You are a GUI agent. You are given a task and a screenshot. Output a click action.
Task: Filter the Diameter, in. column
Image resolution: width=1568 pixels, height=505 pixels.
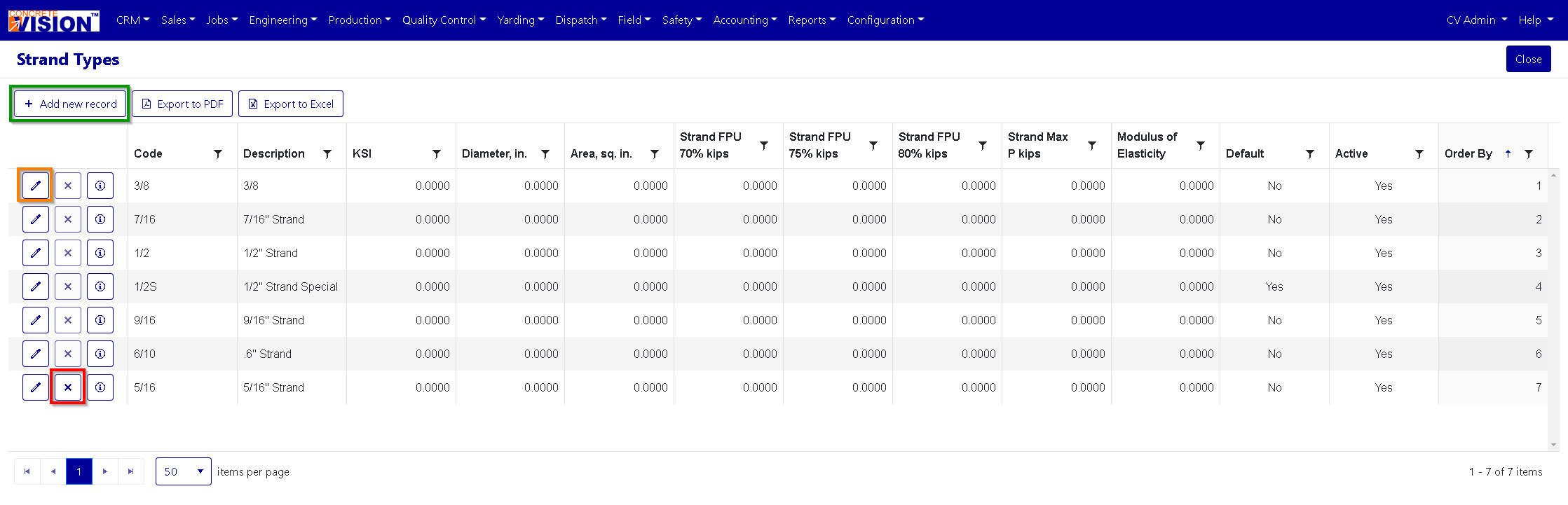pyautogui.click(x=545, y=153)
